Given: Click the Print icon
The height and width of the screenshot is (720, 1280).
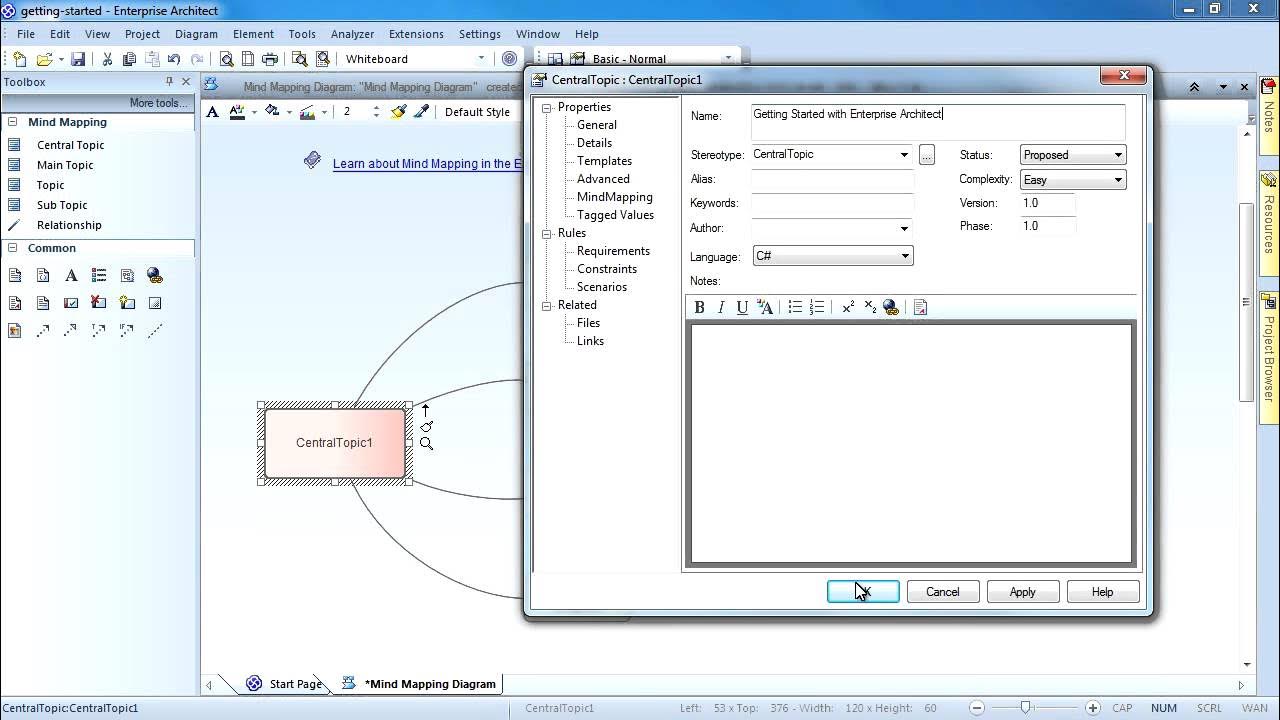Looking at the screenshot, I should [270, 59].
